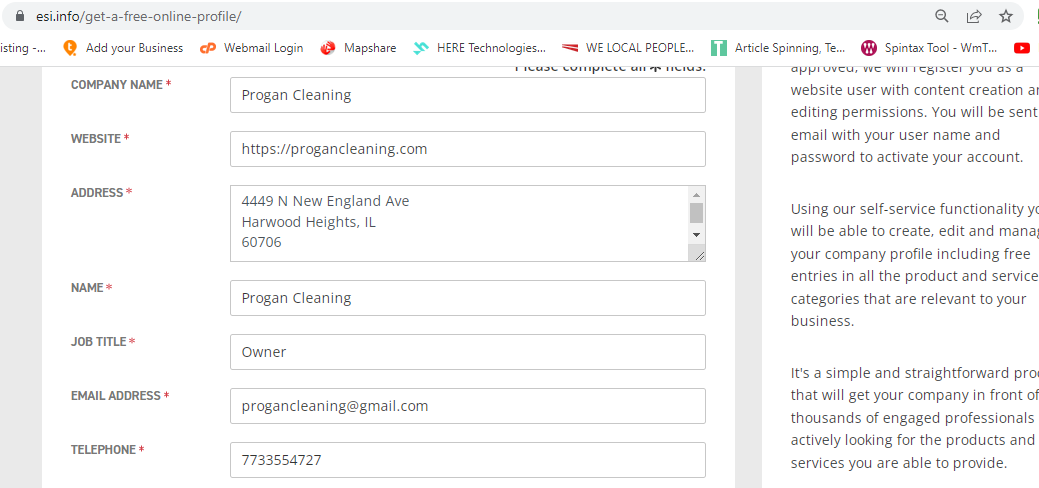Click the lock icon in the address bar
The width and height of the screenshot is (1039, 488).
[x=22, y=16]
